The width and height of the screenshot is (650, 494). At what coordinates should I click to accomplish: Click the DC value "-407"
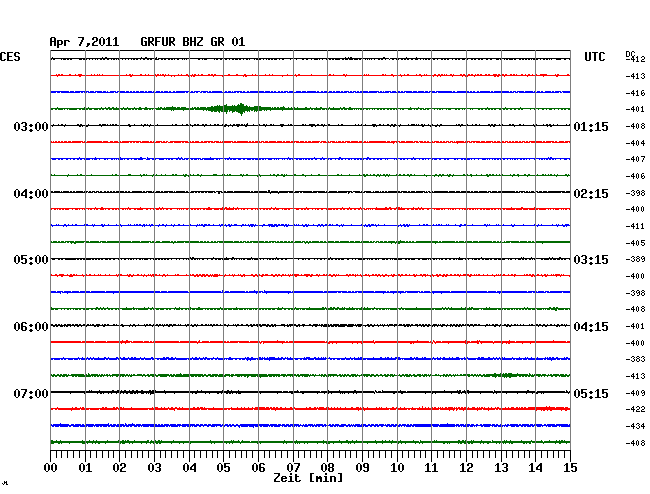[x=635, y=159]
